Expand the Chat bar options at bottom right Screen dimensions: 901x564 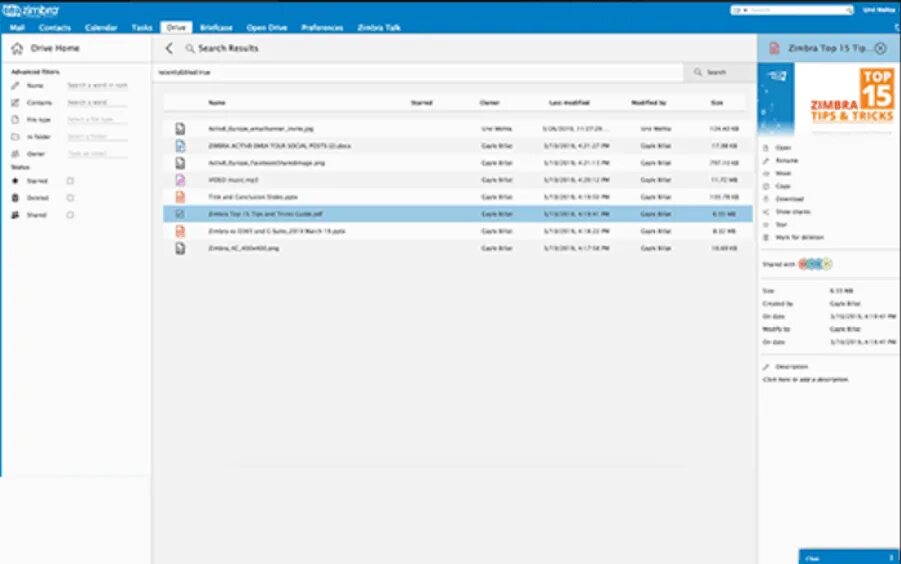891,558
